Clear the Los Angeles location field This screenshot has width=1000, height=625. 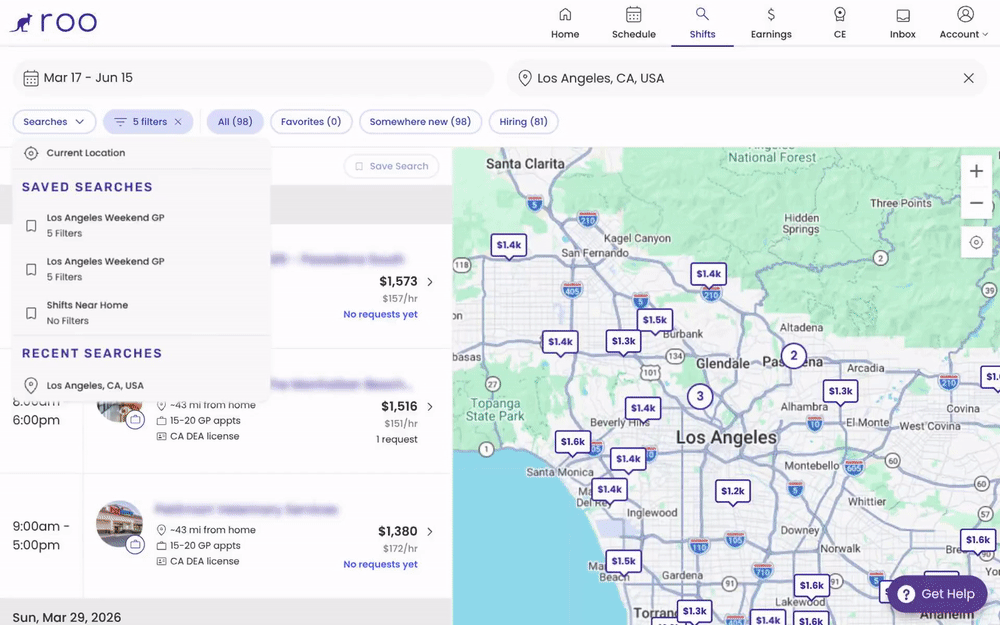(968, 78)
